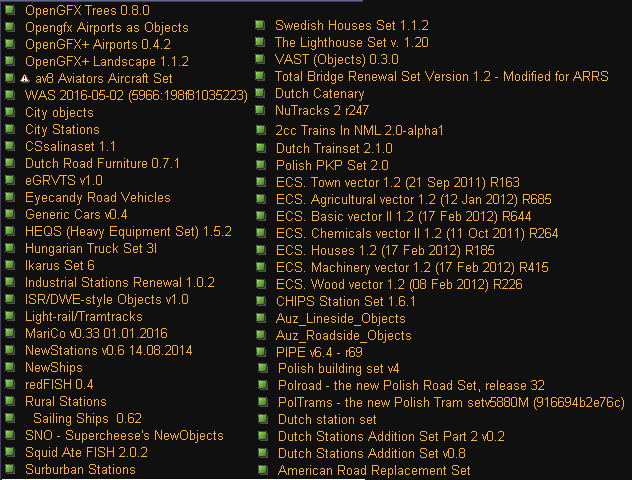
Task: Click green square beside CHIPS Station Set 1.6.1
Action: coord(261,301)
